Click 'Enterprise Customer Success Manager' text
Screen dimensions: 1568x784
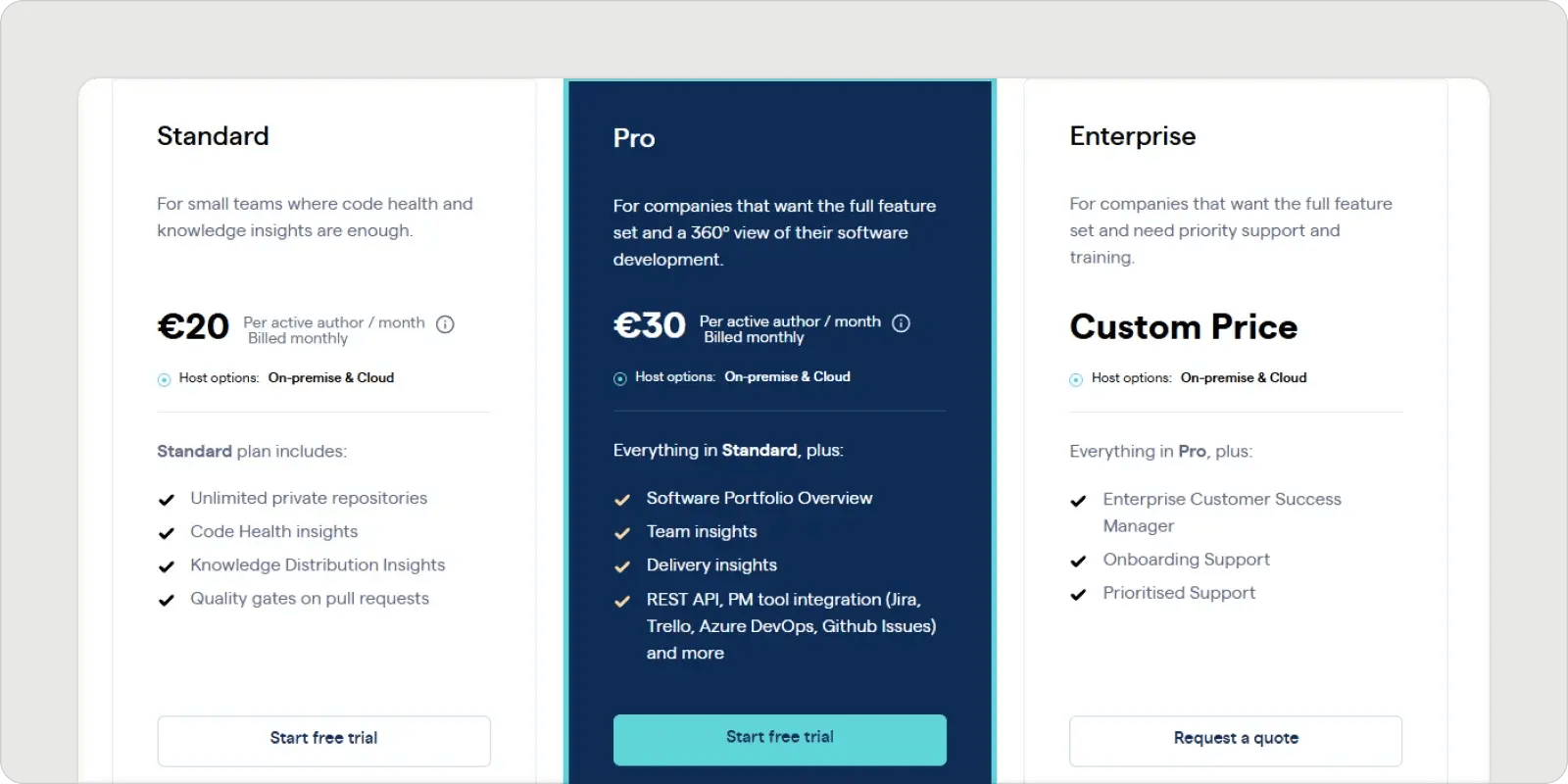tap(1222, 513)
